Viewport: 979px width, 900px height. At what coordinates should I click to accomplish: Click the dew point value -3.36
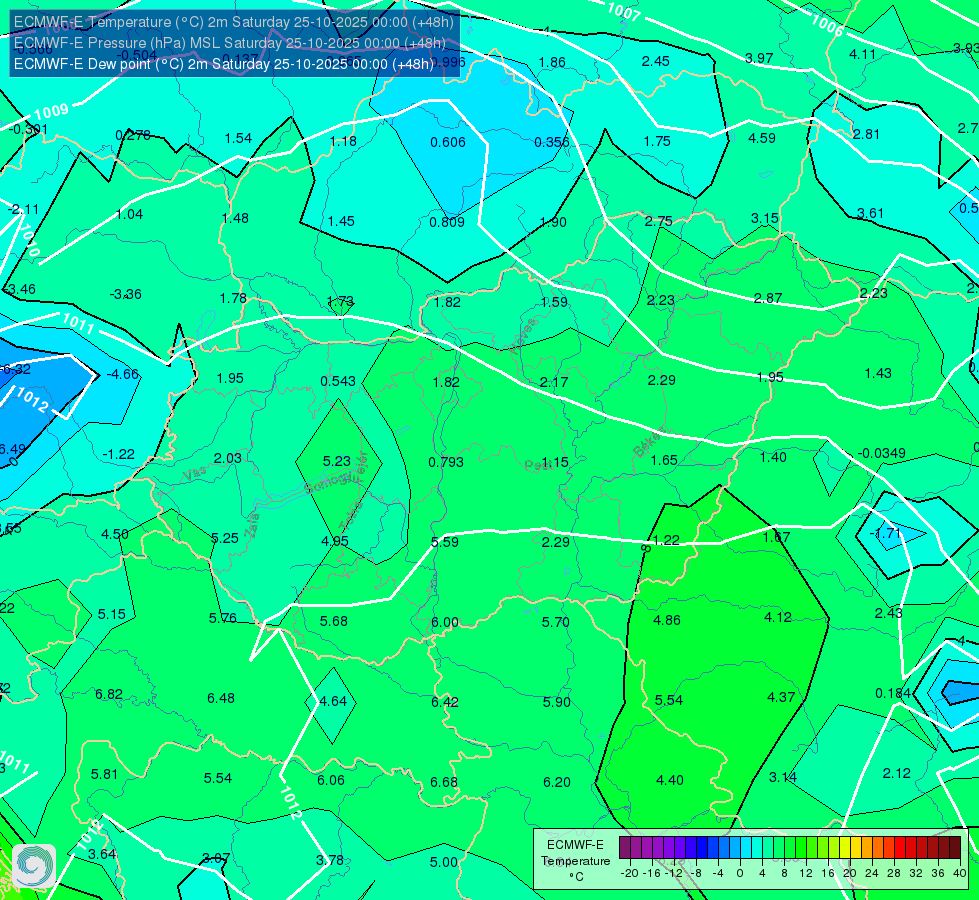(125, 294)
